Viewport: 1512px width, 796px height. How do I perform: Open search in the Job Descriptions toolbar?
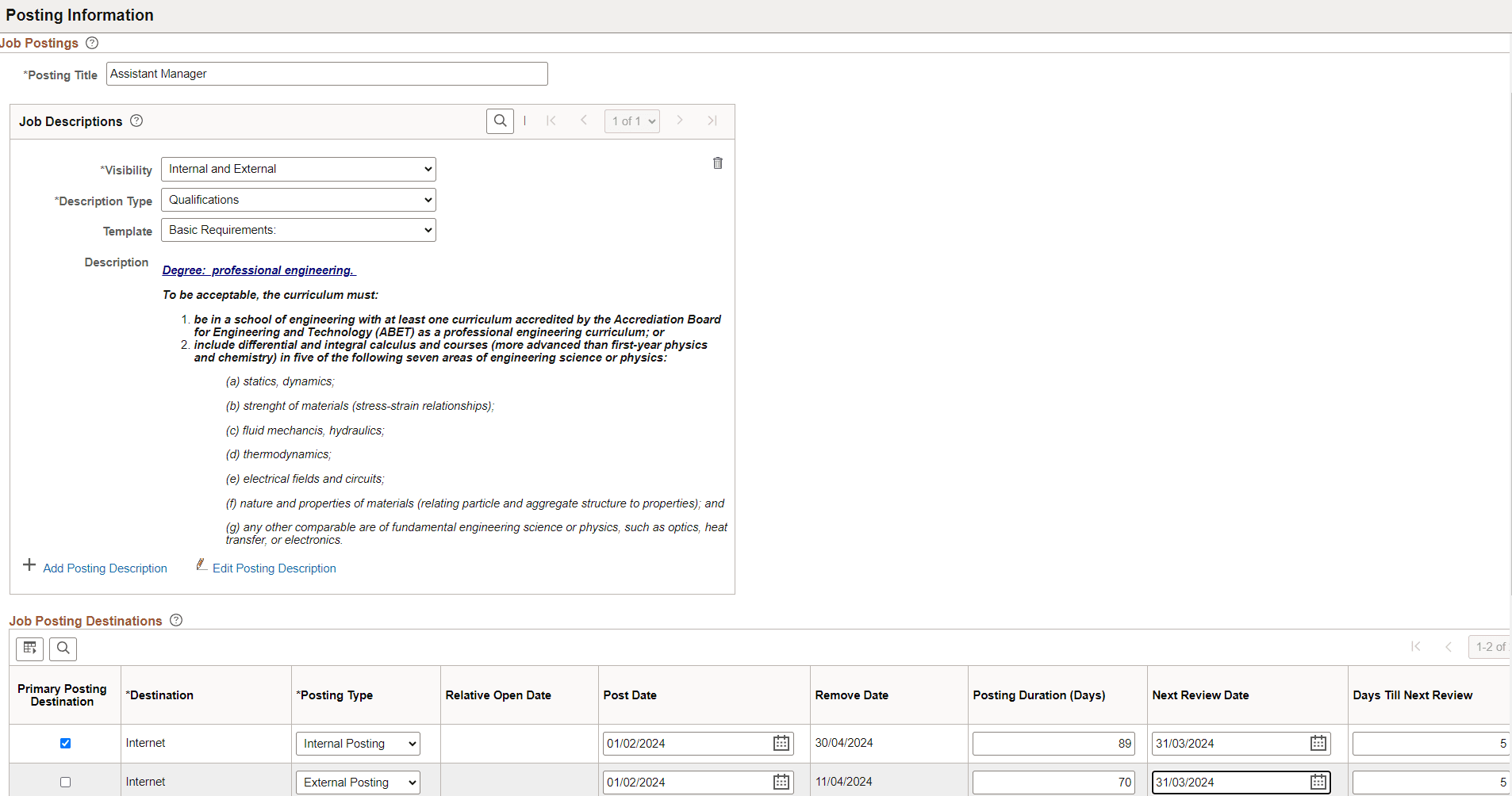tap(500, 121)
